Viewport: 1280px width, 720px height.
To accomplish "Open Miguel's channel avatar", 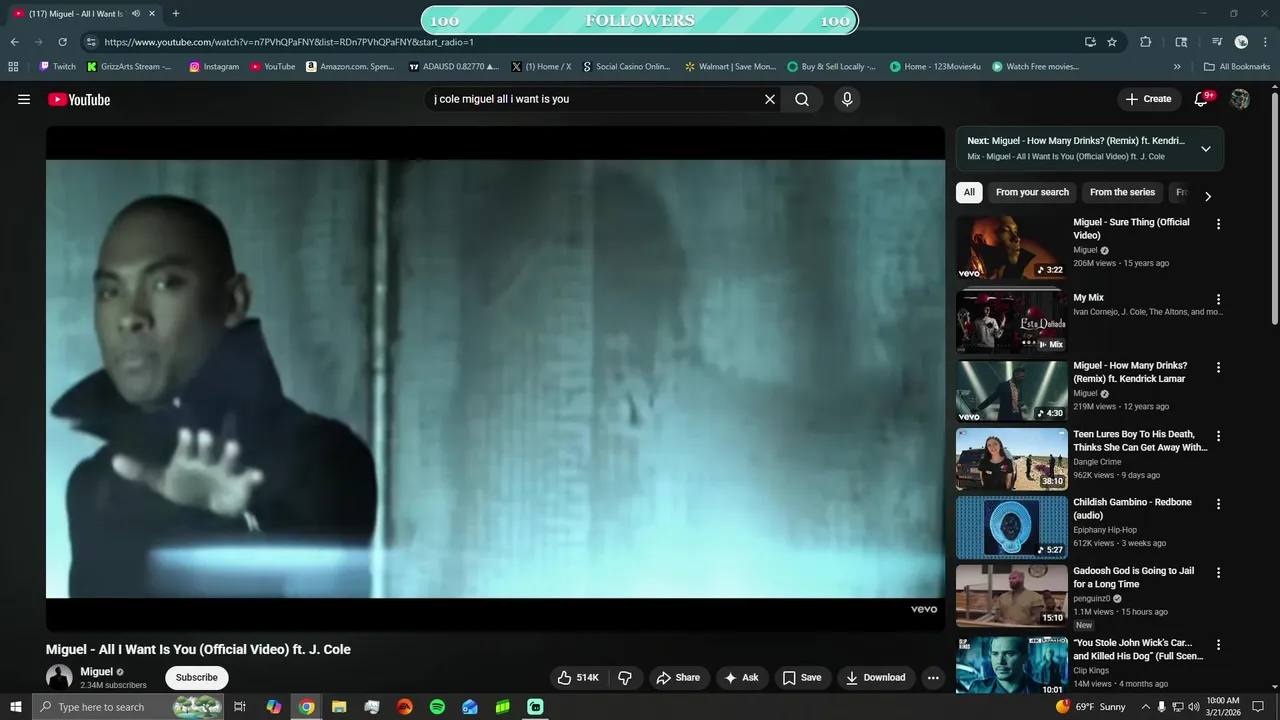I will pos(59,677).
